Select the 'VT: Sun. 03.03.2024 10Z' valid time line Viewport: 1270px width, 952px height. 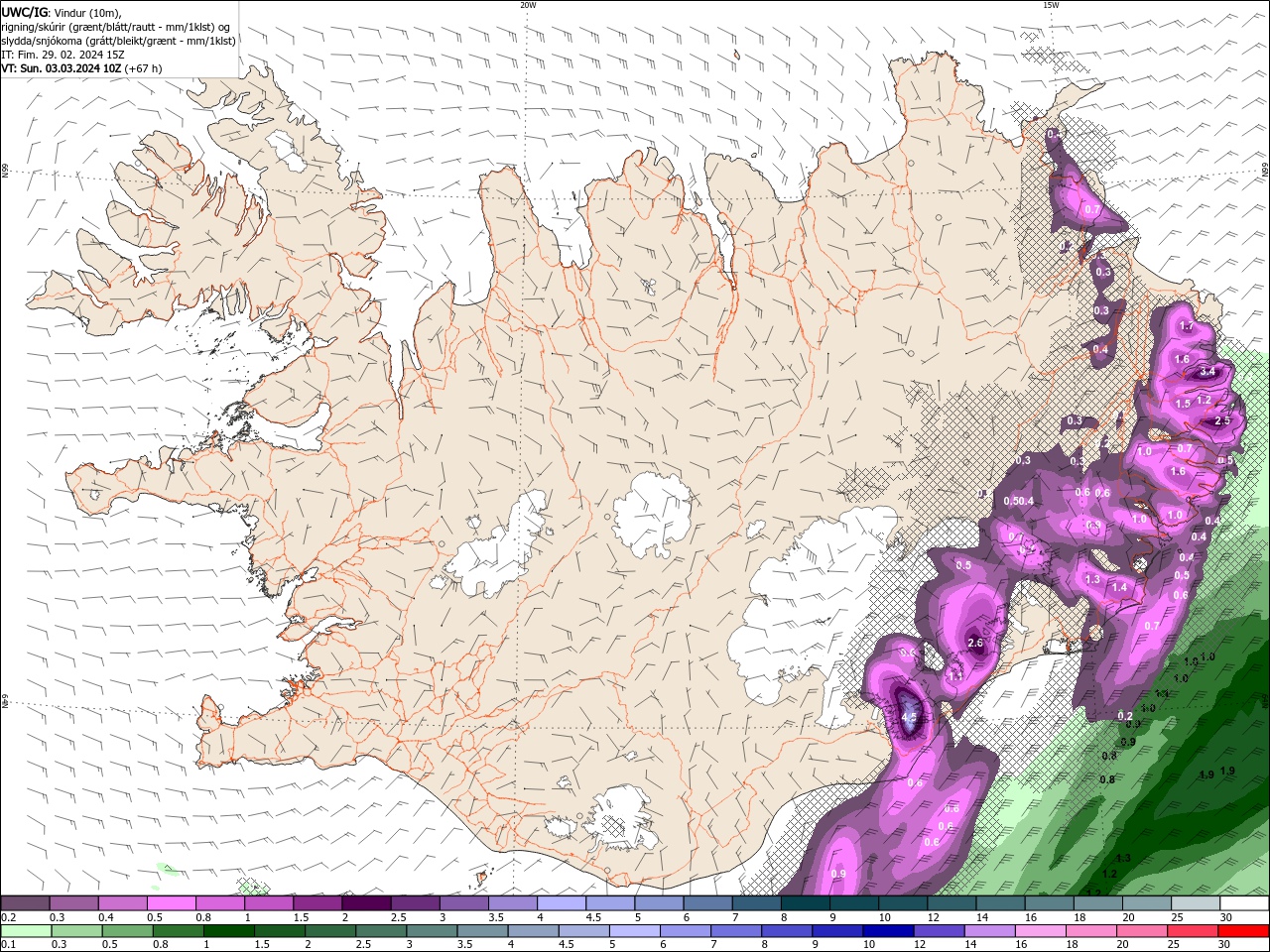tap(81, 68)
